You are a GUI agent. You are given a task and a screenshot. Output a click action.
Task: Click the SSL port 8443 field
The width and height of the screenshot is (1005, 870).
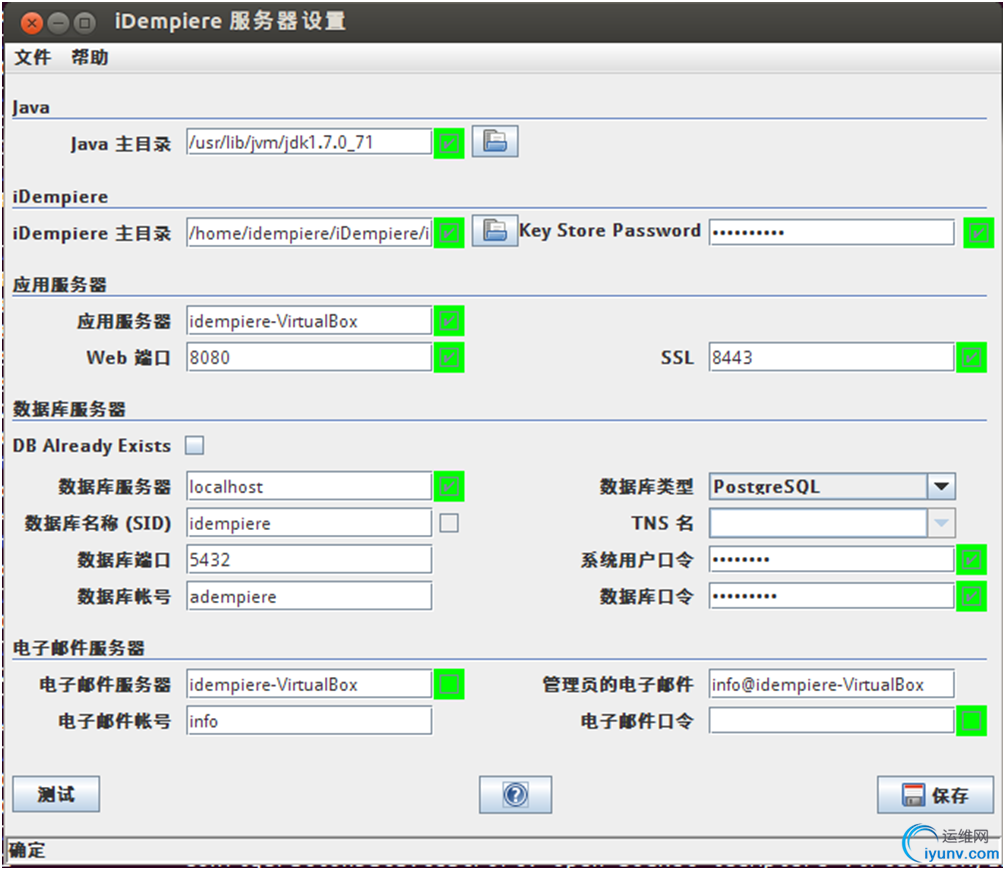pyautogui.click(x=831, y=357)
